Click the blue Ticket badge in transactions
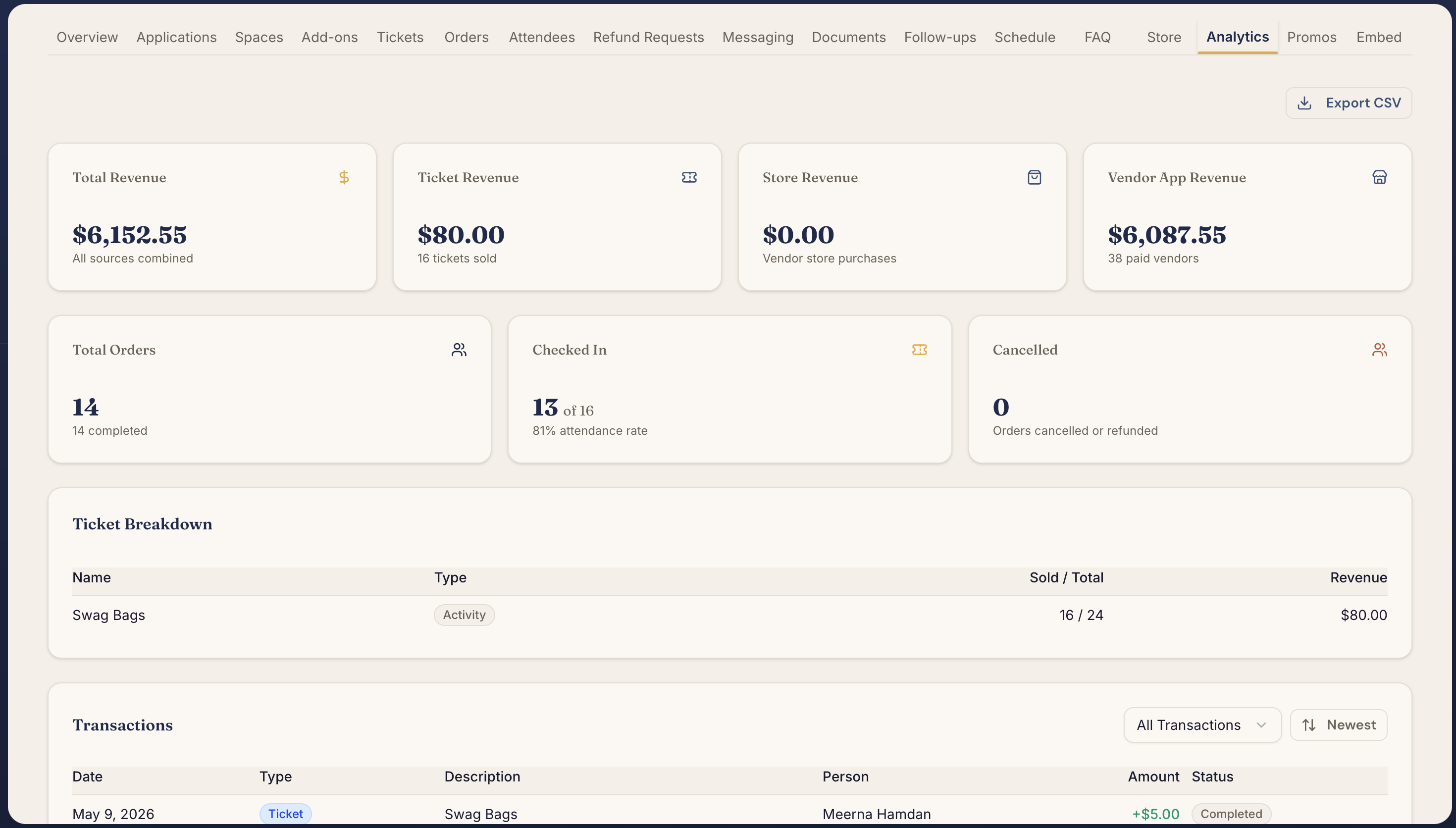The height and width of the screenshot is (828, 1456). [285, 814]
